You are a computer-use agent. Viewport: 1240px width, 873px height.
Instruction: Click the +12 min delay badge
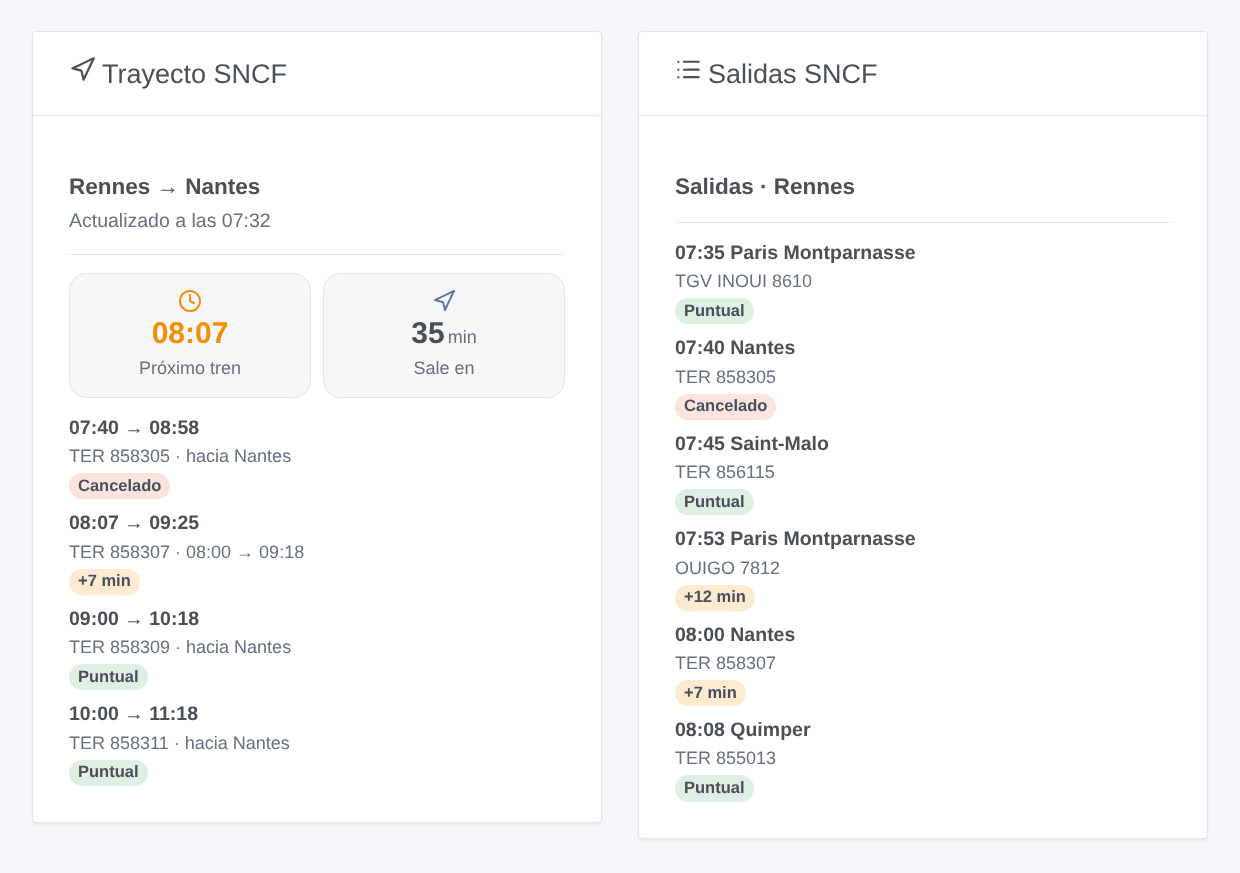coord(715,597)
